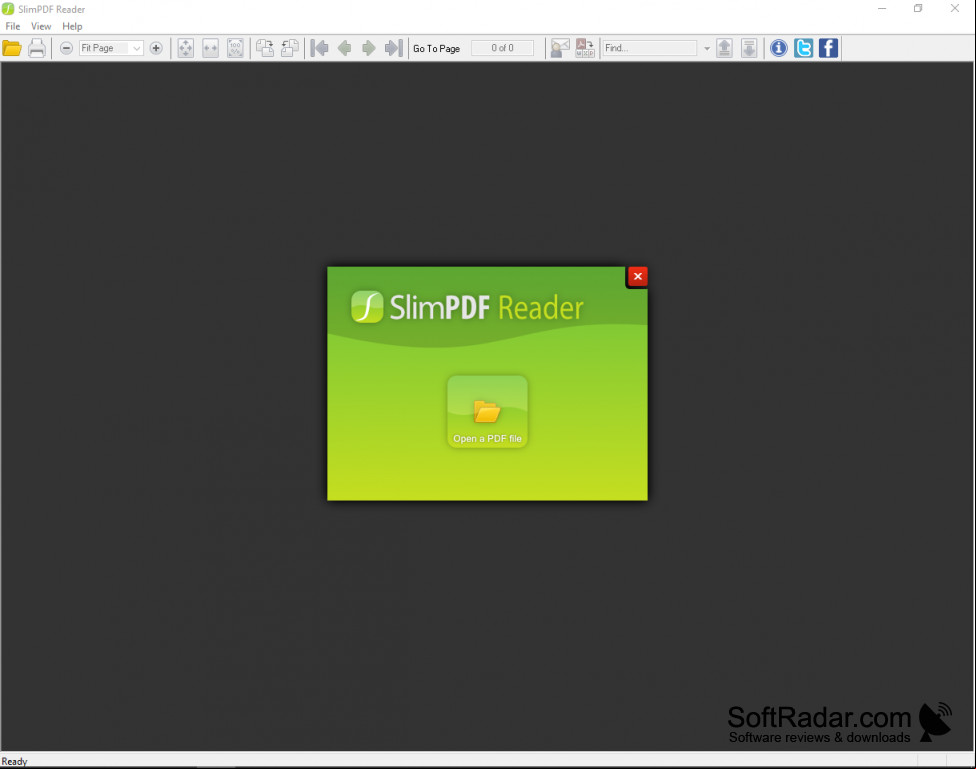The image size is (976, 769).
Task: Jump to the first page arrow
Action: 319,48
